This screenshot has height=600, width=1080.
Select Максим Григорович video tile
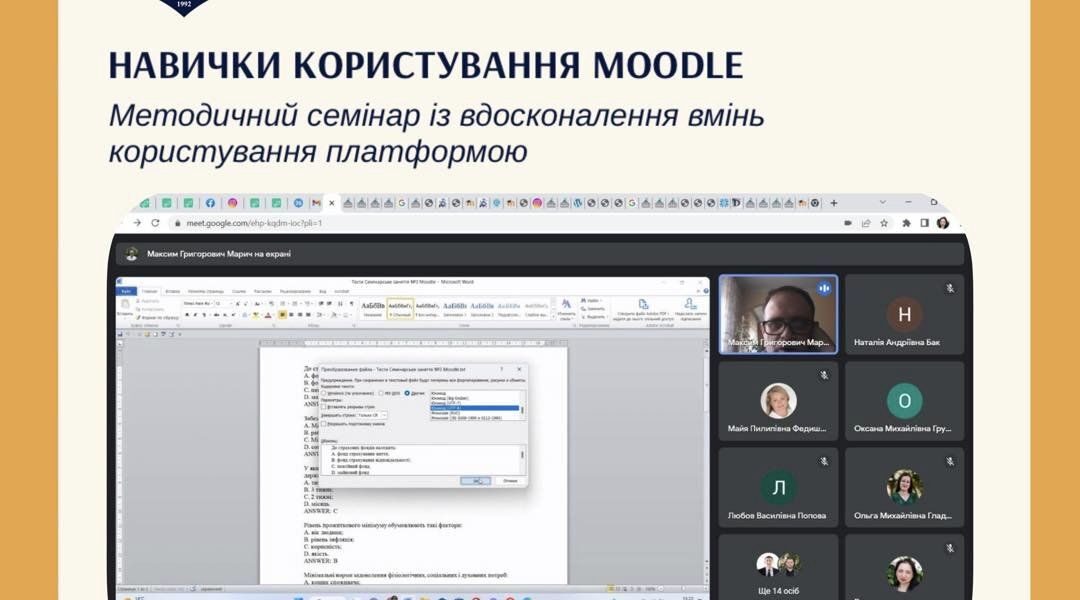[x=778, y=315]
